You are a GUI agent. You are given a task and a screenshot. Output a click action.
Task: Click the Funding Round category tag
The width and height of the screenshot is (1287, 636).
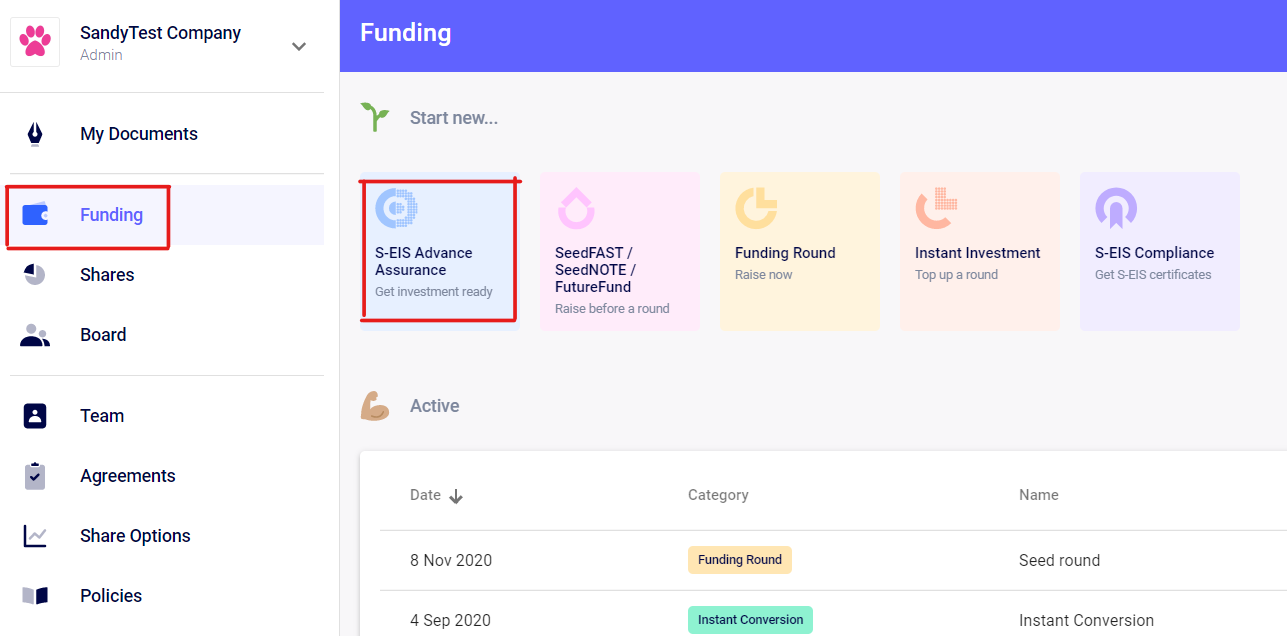pyautogui.click(x=740, y=560)
